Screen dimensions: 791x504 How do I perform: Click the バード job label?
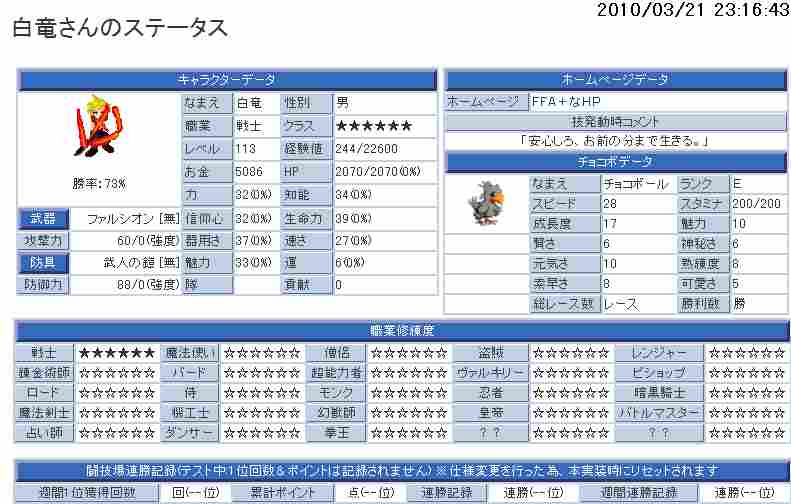[x=190, y=373]
